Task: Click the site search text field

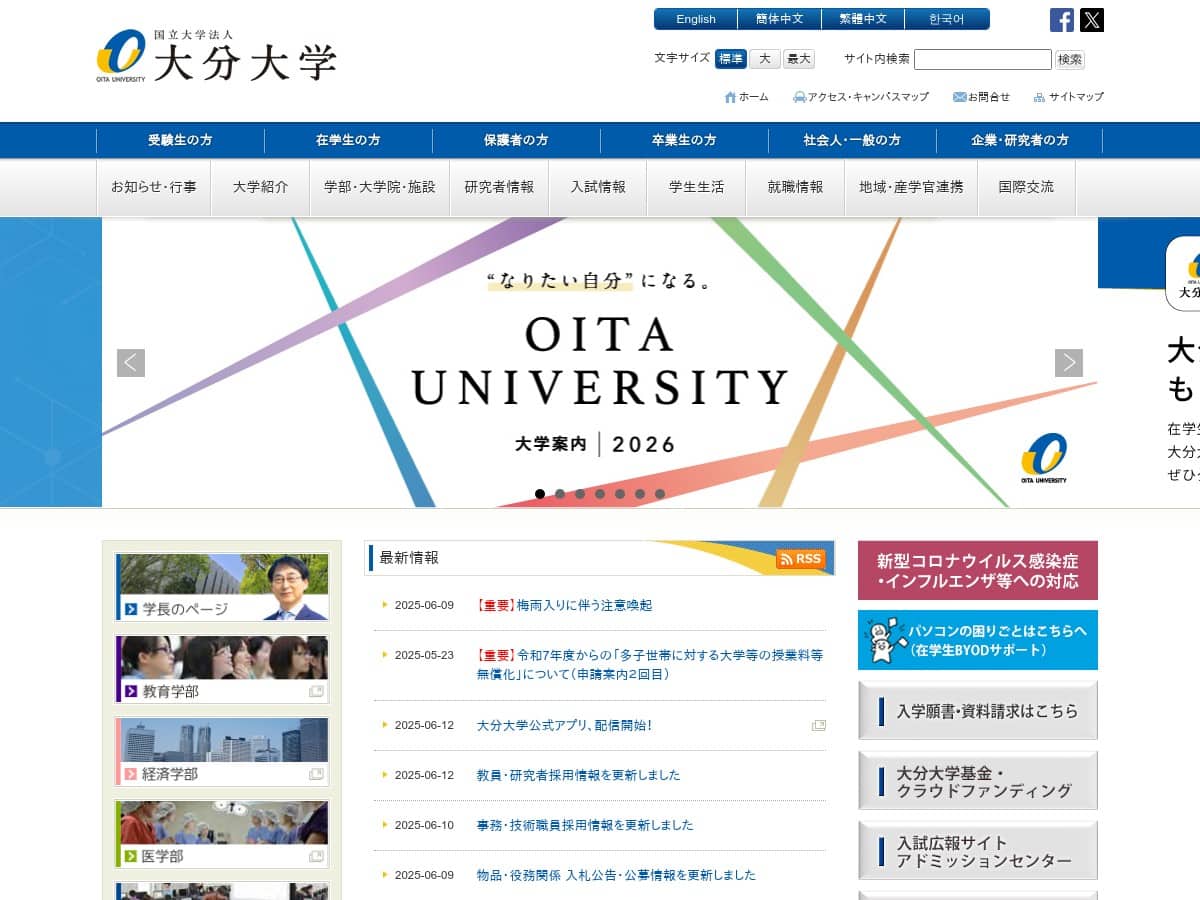Action: click(983, 59)
